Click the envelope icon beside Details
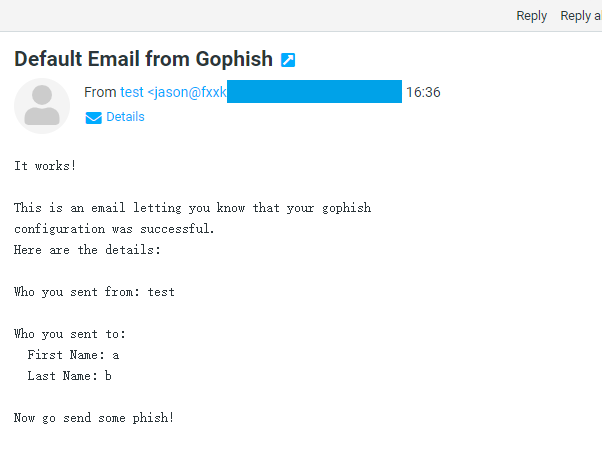The image size is (602, 465). point(94,118)
